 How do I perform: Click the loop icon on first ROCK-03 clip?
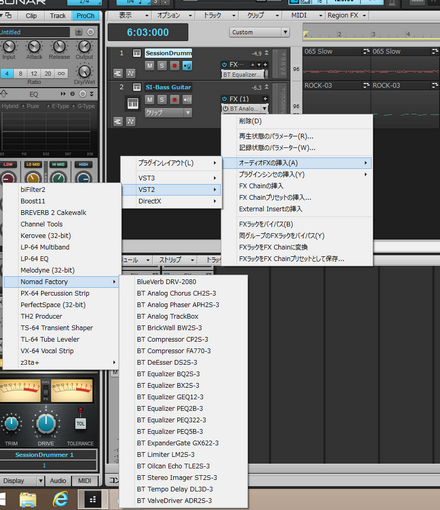pos(366,86)
